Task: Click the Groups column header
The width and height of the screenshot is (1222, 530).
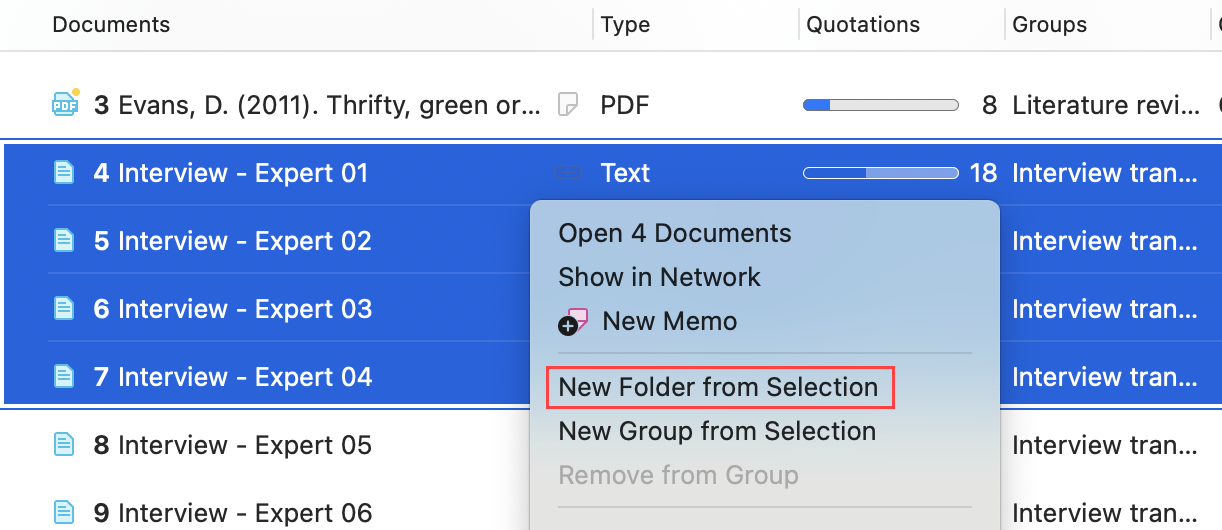Action: tap(1049, 24)
